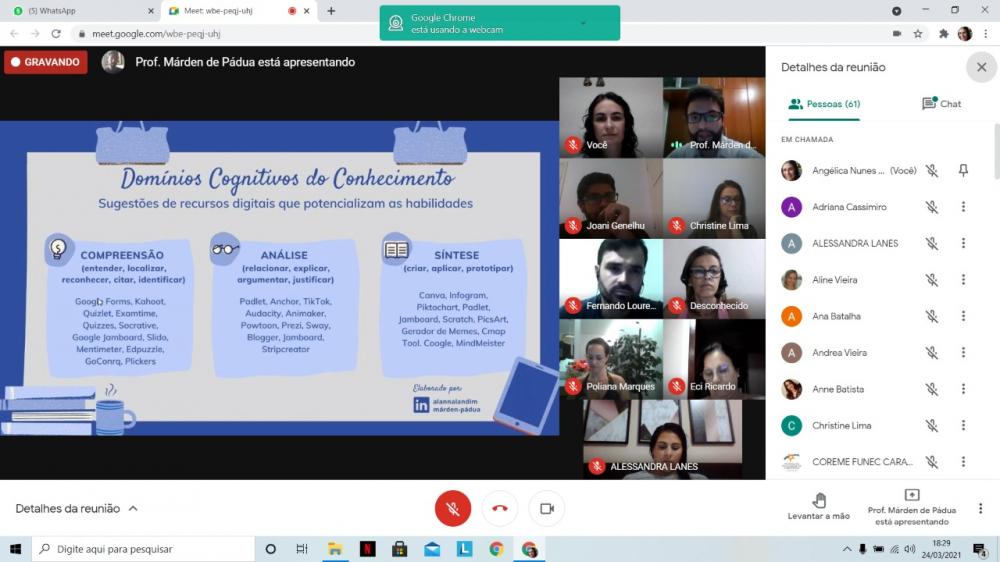Switch to WhatsApp browser tab
The width and height of the screenshot is (1000, 562).
(x=80, y=11)
